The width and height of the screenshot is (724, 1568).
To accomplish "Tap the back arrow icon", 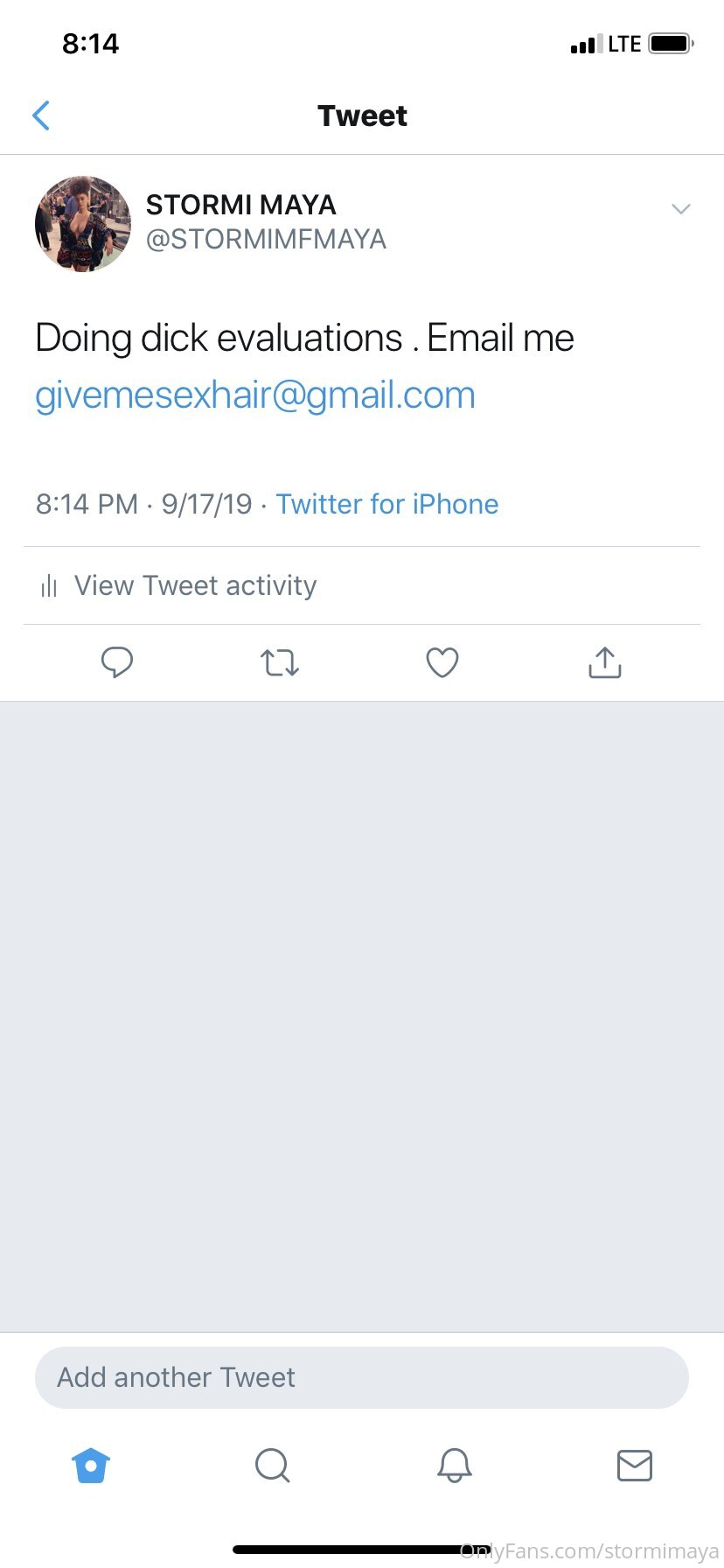I will (x=41, y=115).
